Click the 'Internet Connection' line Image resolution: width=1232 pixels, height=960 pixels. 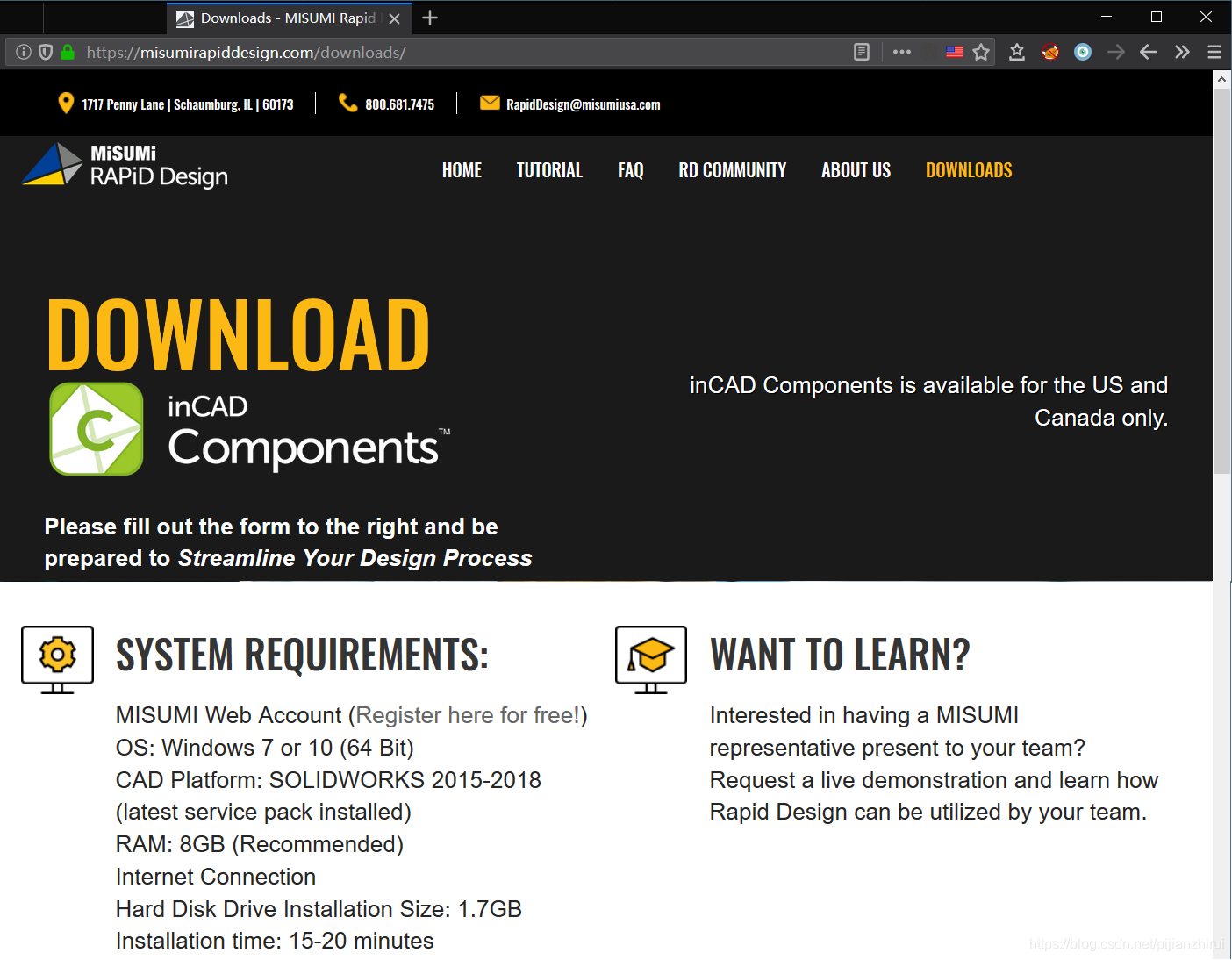pyautogui.click(x=216, y=877)
